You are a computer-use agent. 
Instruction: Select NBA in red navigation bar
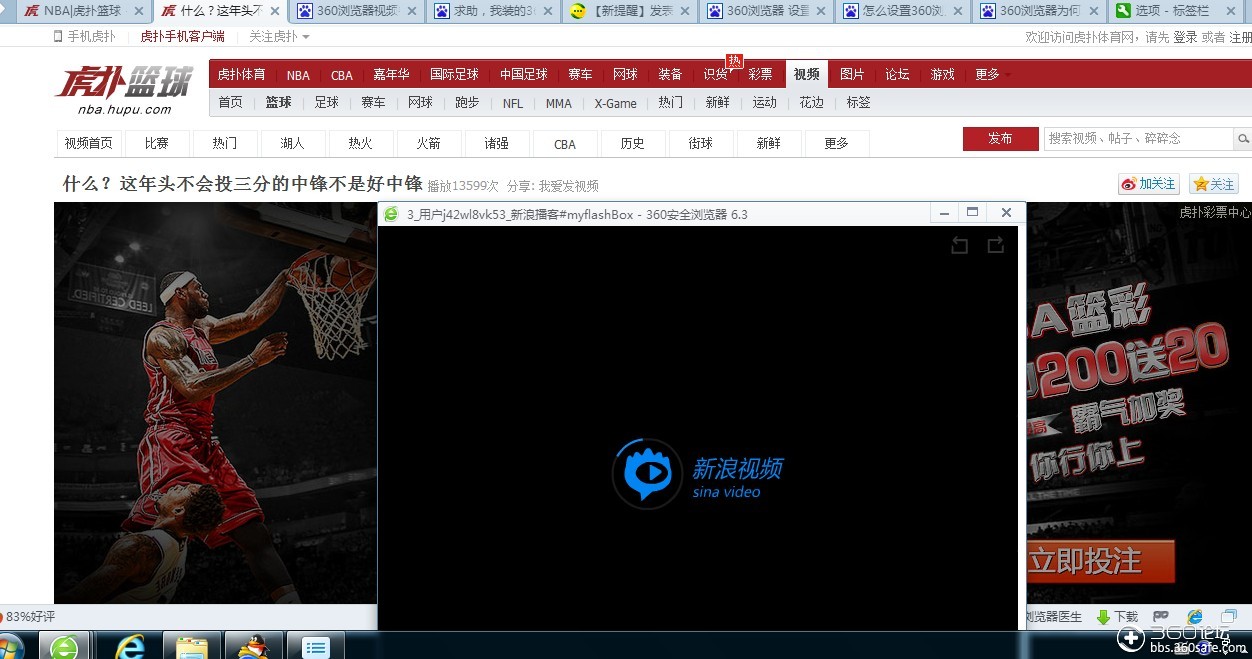[x=298, y=75]
